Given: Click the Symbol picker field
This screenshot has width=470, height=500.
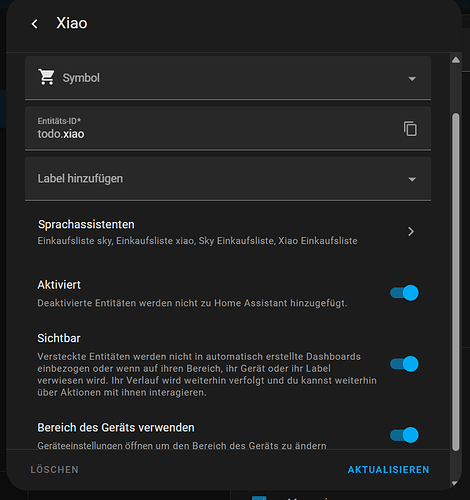Looking at the screenshot, I should [228, 78].
